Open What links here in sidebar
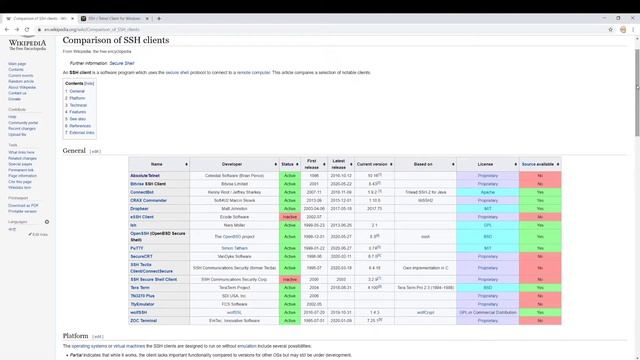 (21, 152)
